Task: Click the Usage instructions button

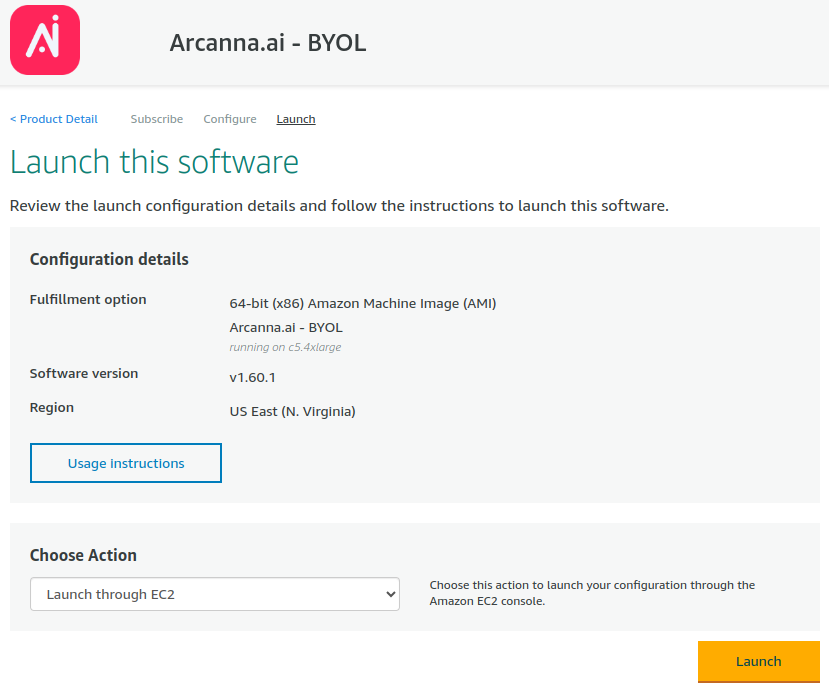Action: [x=126, y=463]
